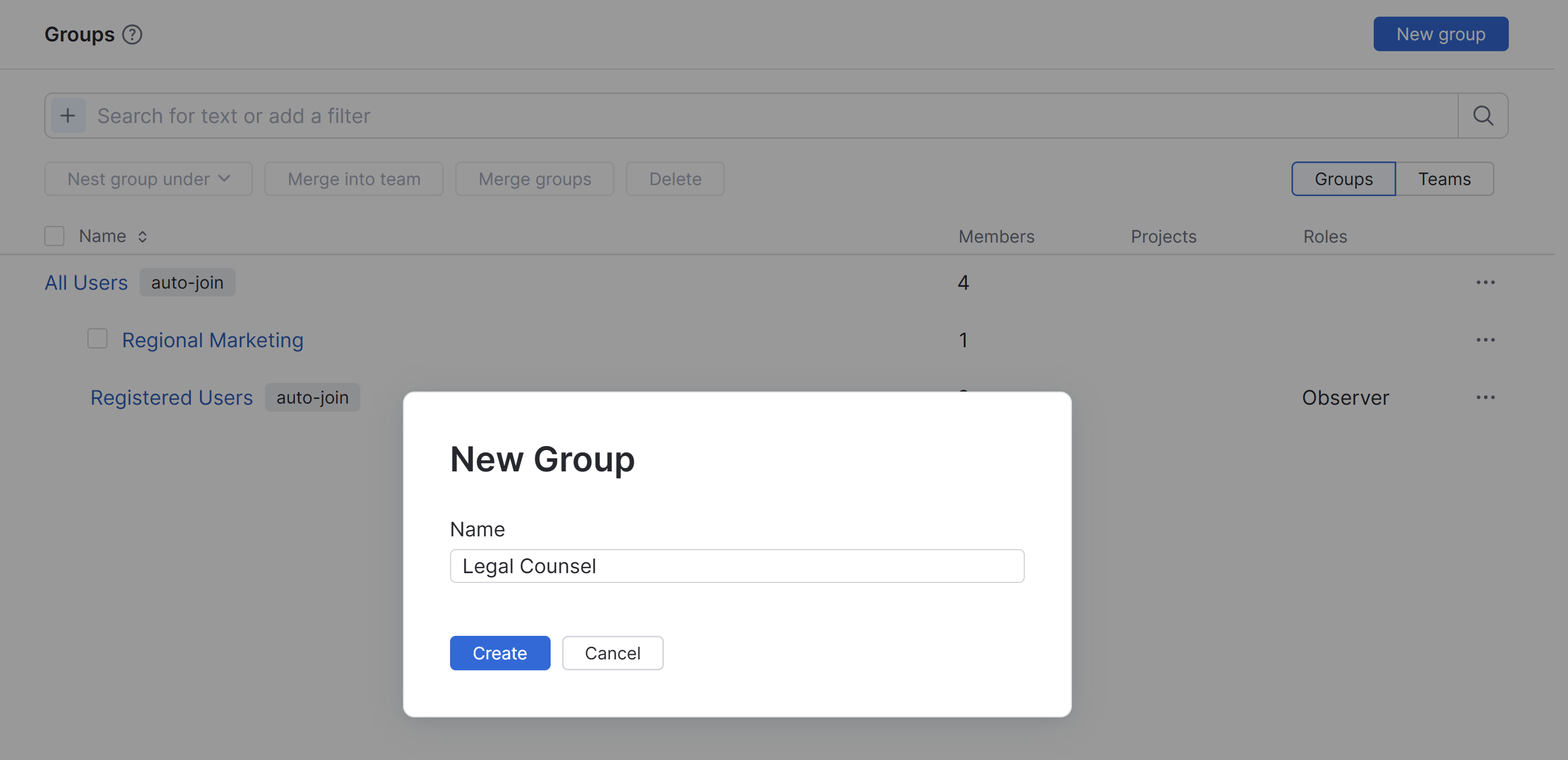Open the All Users row actions menu
This screenshot has height=760, width=1568.
[x=1486, y=282]
